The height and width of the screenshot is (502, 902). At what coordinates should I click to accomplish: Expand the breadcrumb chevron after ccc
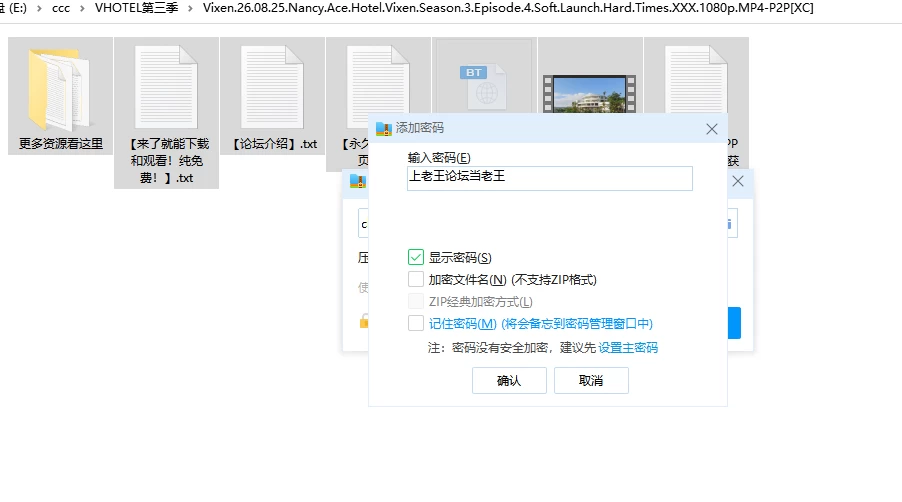82,9
